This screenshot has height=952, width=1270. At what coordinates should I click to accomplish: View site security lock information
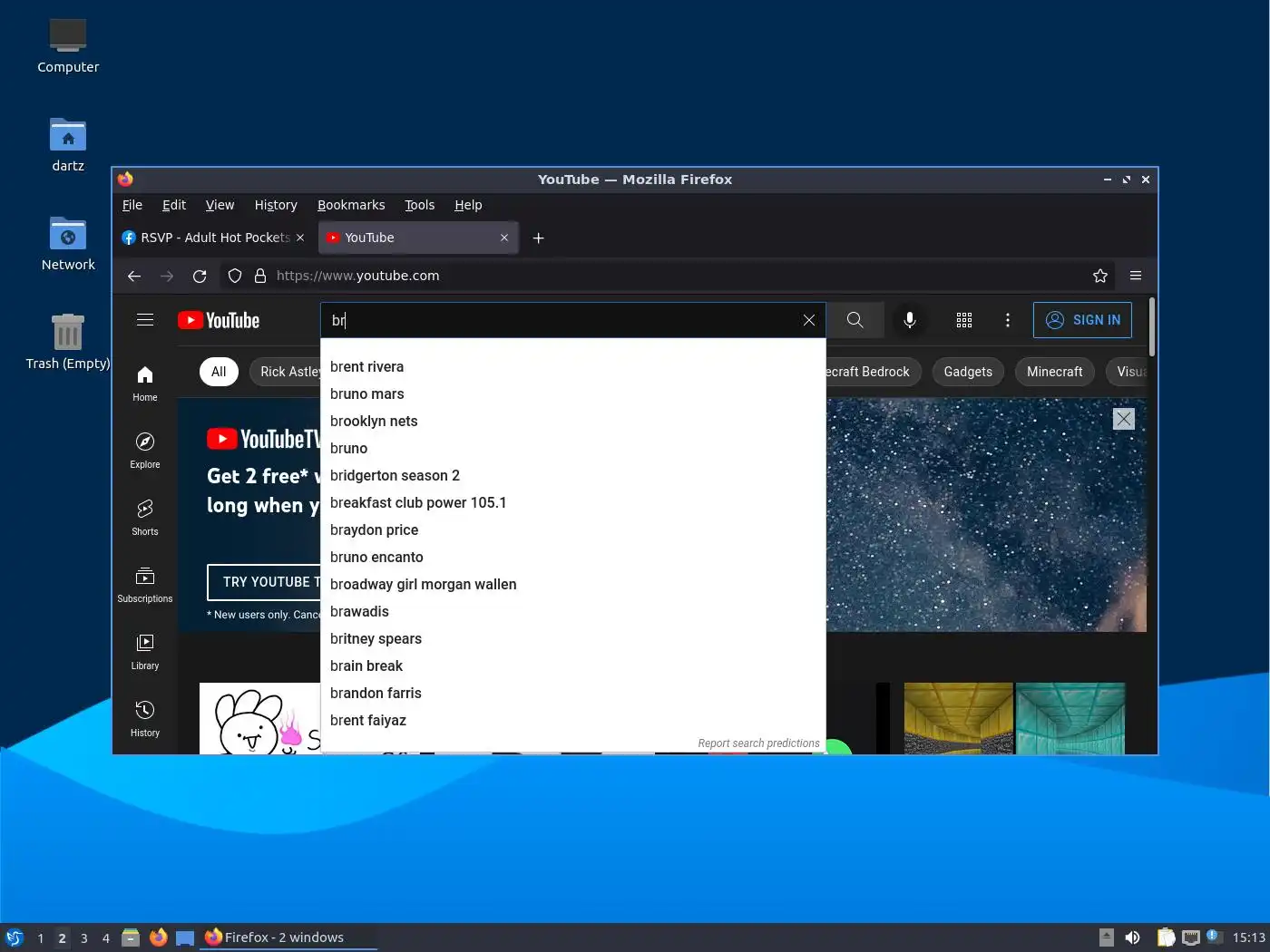point(260,276)
